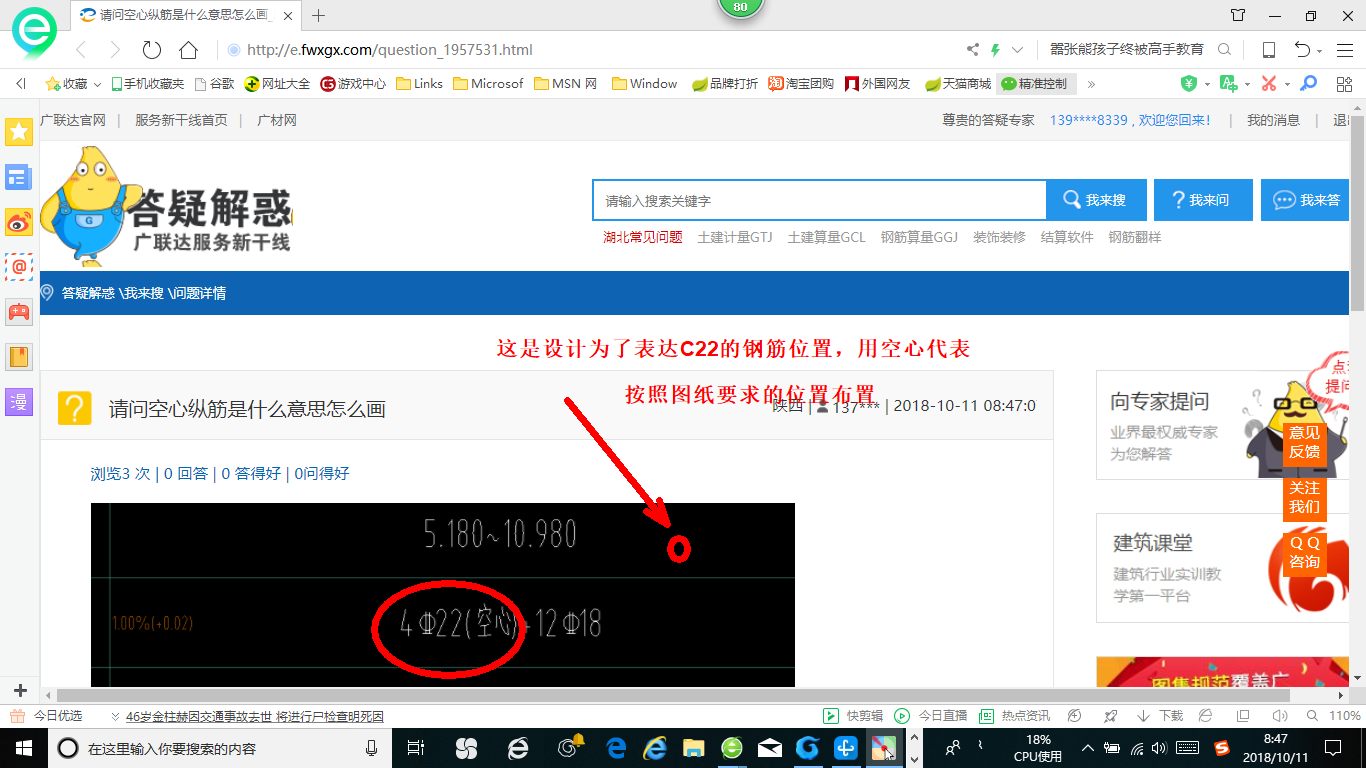The width and height of the screenshot is (1366, 768).
Task: Click the rebar drawing image thumbnail
Action: coord(442,595)
